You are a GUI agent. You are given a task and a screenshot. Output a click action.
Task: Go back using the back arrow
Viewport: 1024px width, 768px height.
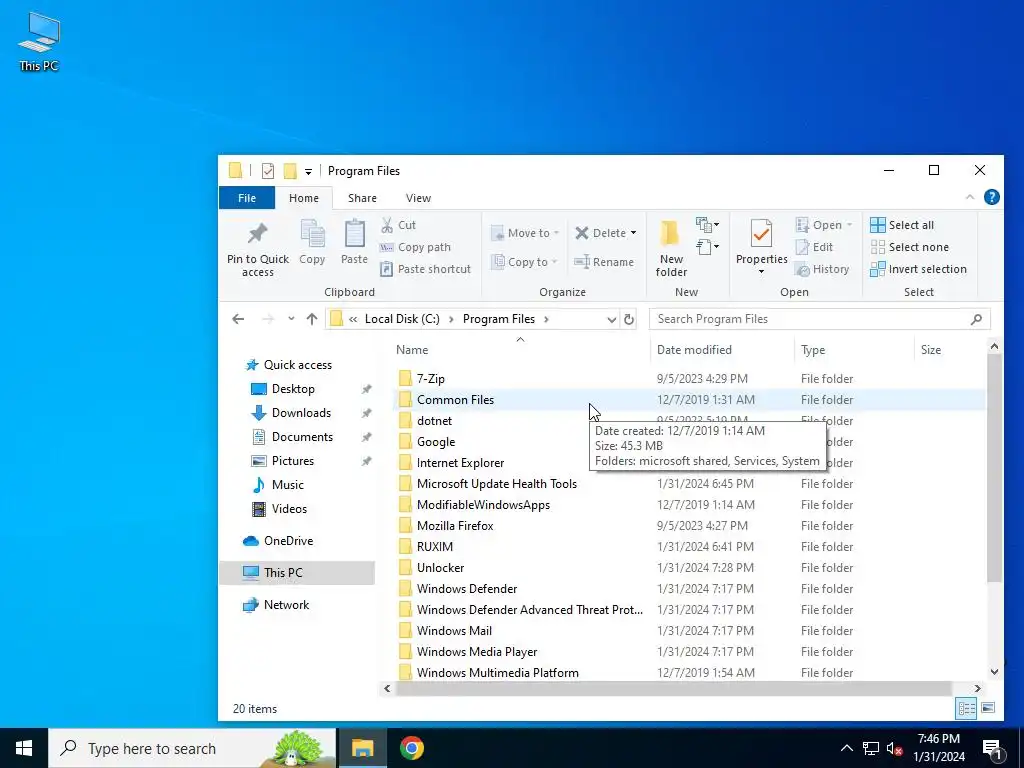238,319
